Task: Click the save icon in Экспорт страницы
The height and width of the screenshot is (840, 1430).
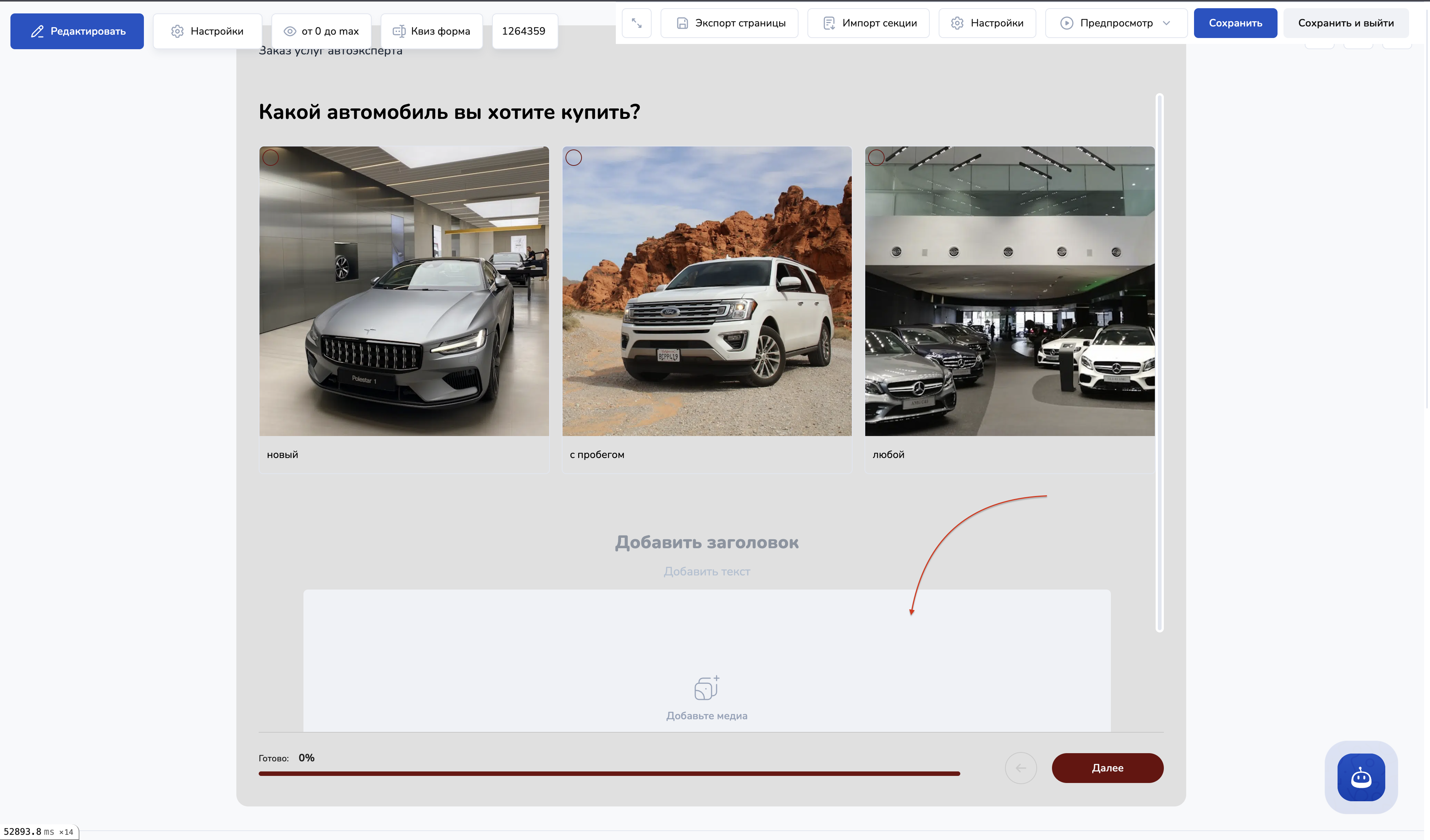Action: pos(683,23)
